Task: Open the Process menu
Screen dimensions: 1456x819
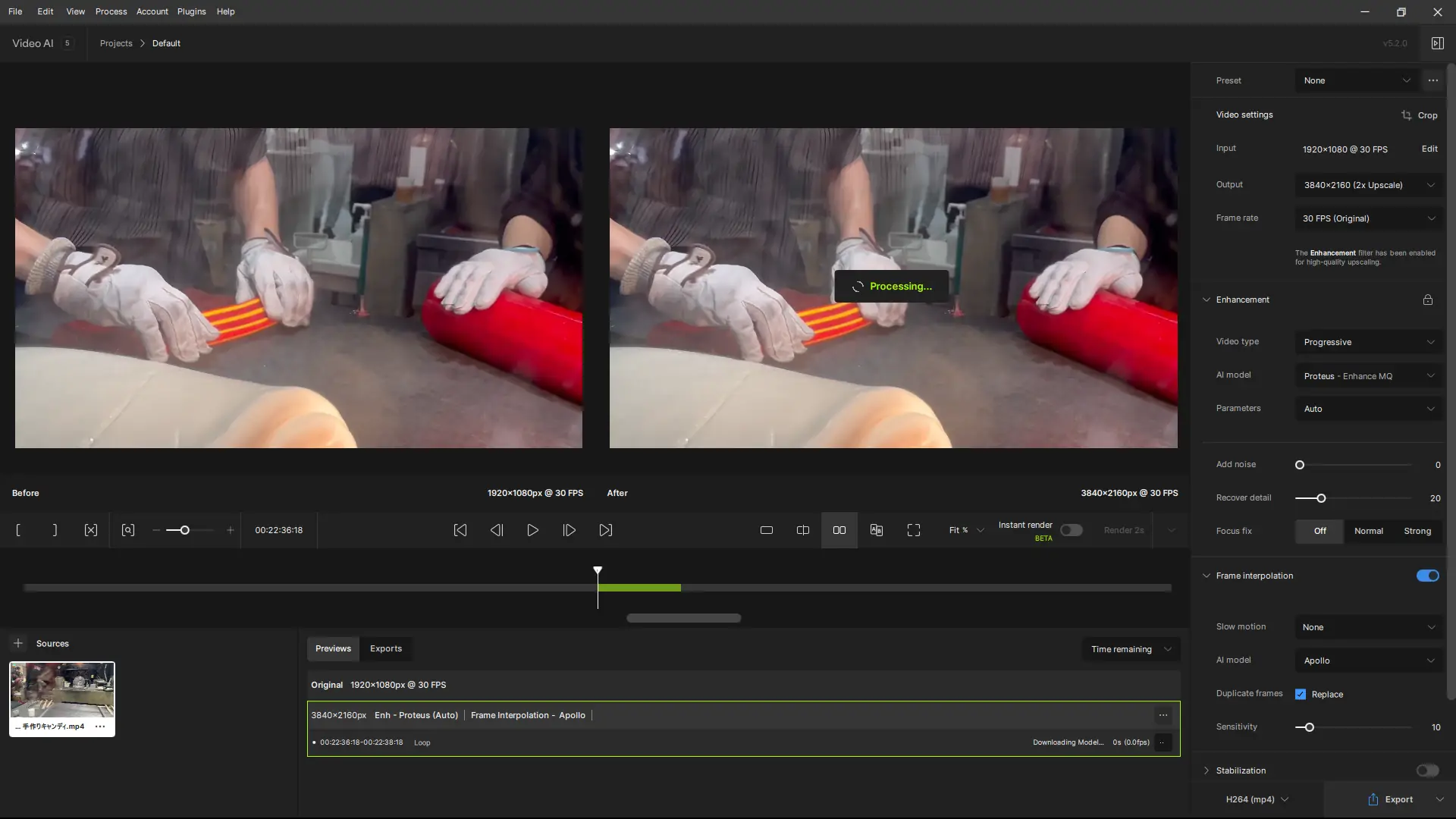Action: click(111, 11)
